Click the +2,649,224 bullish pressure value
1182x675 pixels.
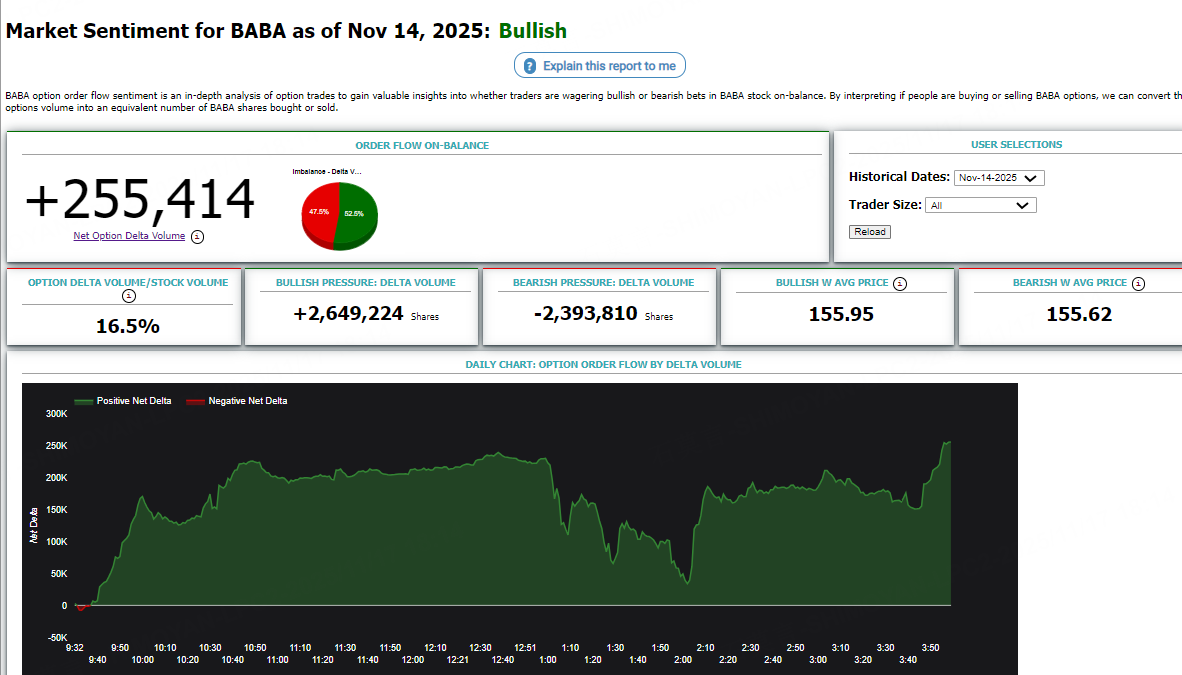coord(348,314)
